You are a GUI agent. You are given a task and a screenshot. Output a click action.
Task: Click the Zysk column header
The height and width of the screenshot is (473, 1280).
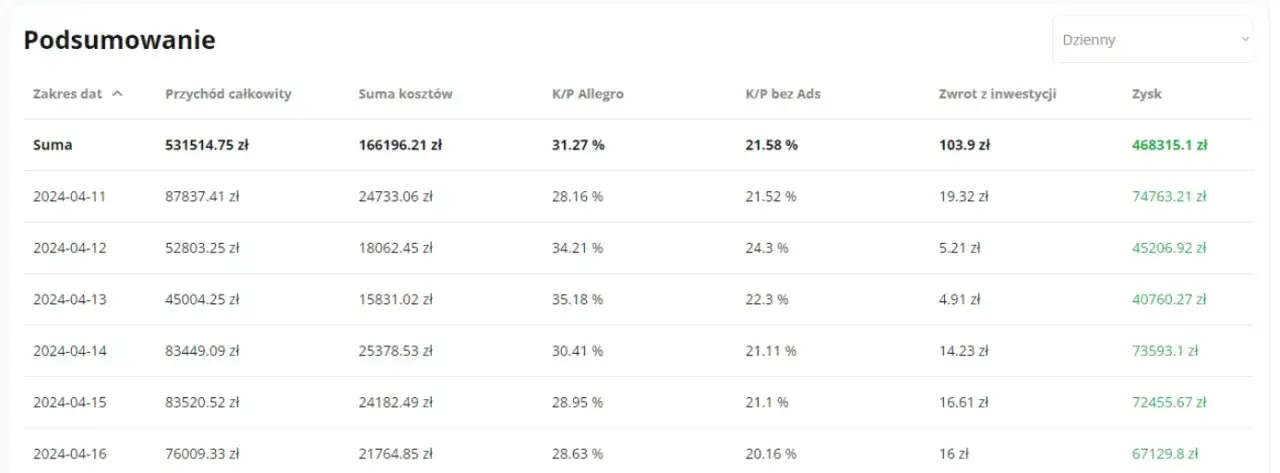1146,94
